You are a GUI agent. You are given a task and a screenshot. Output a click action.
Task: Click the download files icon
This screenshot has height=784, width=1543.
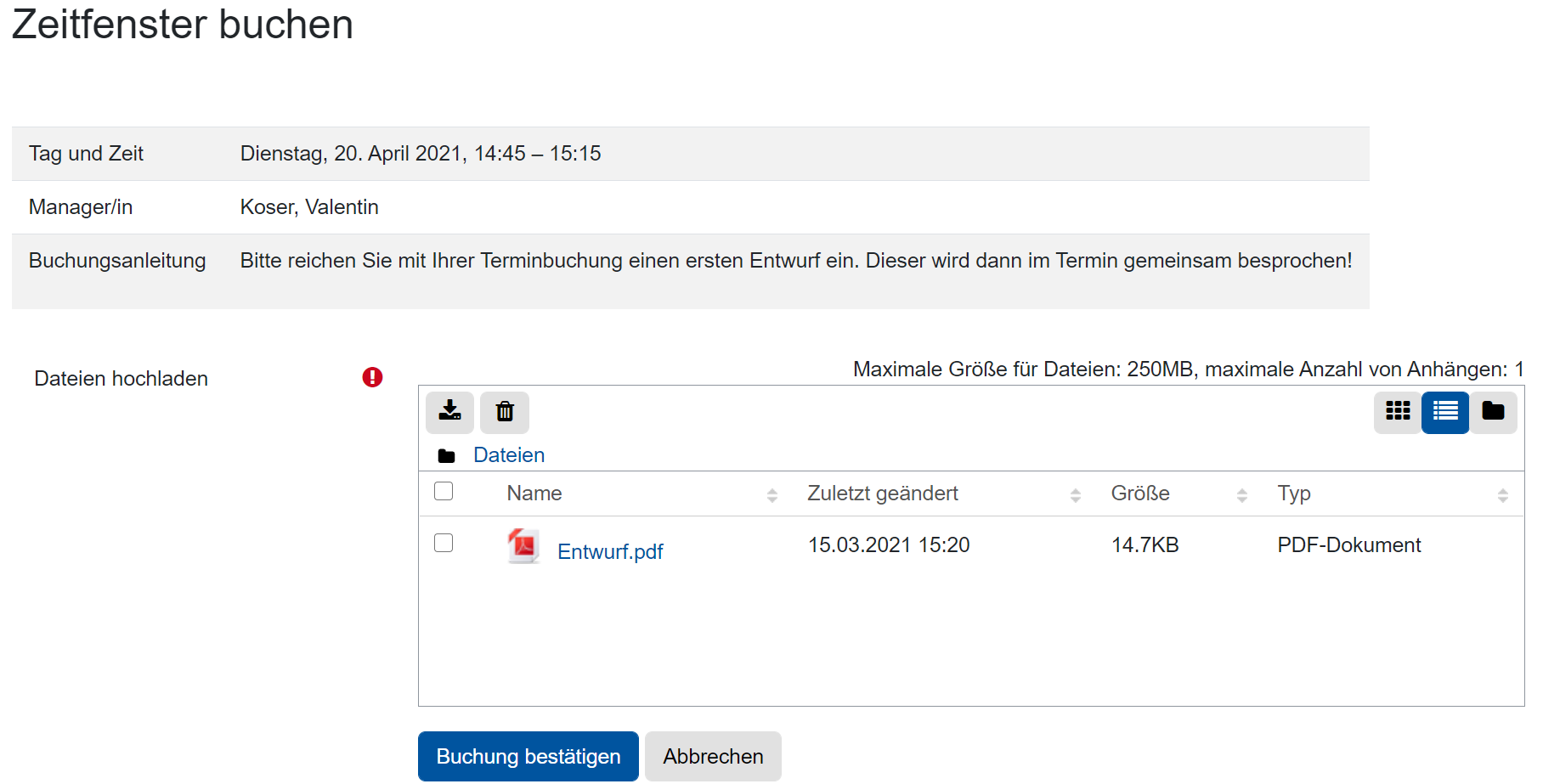point(449,412)
